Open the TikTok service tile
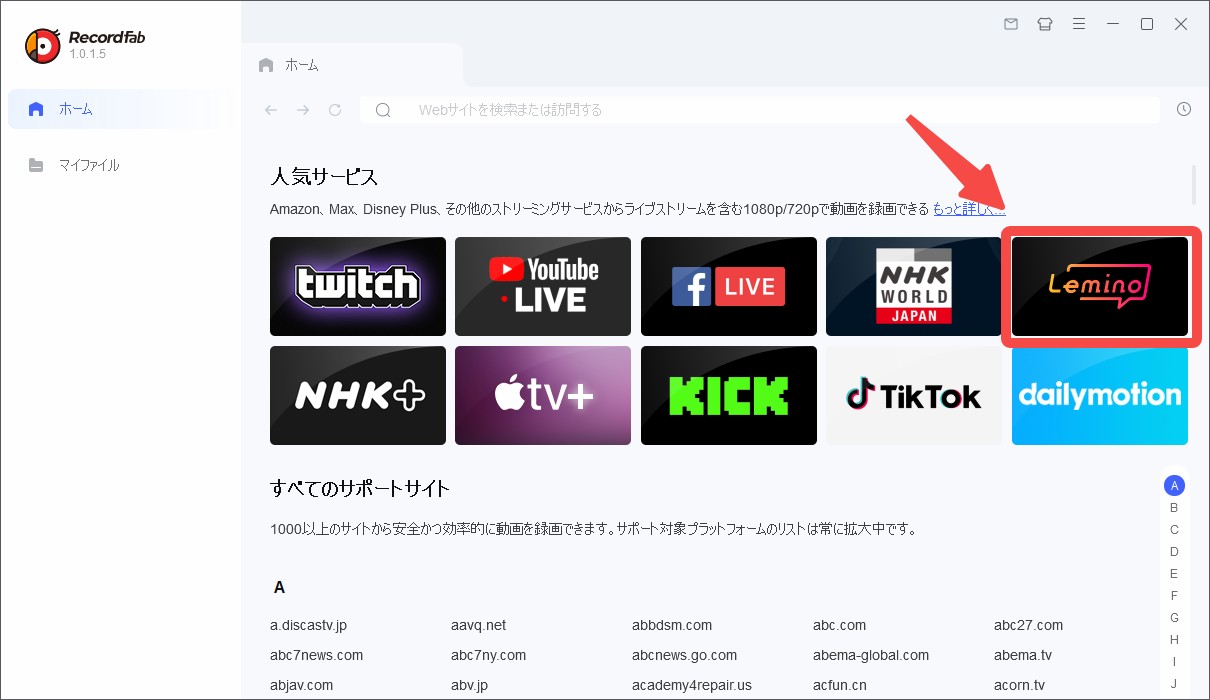 pyautogui.click(x=913, y=395)
